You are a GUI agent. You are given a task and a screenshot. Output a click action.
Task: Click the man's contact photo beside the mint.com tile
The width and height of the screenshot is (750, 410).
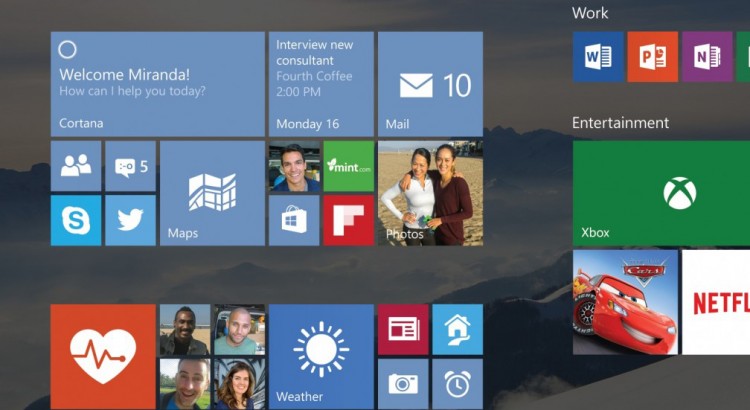[294, 166]
